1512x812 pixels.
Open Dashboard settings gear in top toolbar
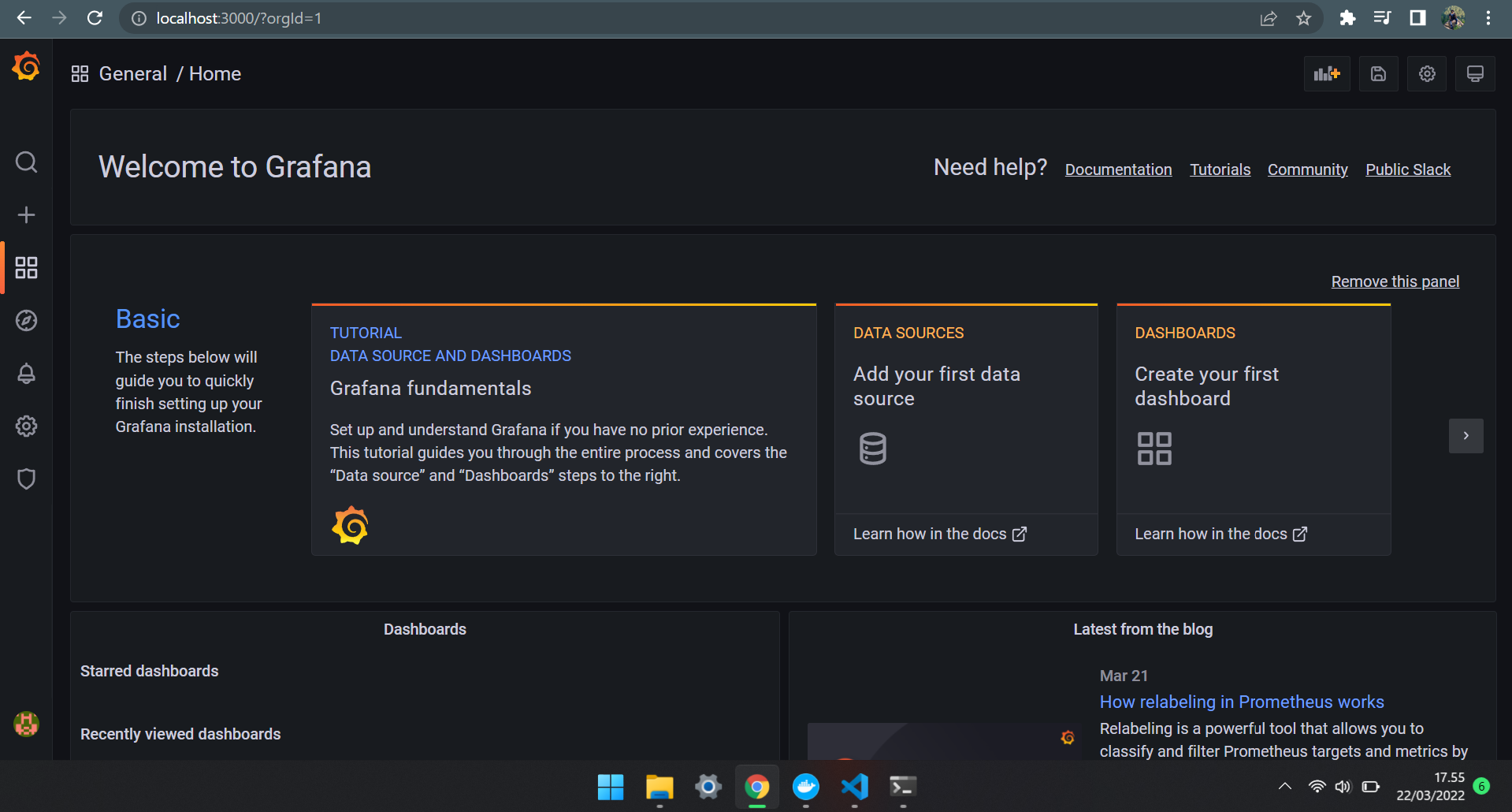[x=1427, y=74]
